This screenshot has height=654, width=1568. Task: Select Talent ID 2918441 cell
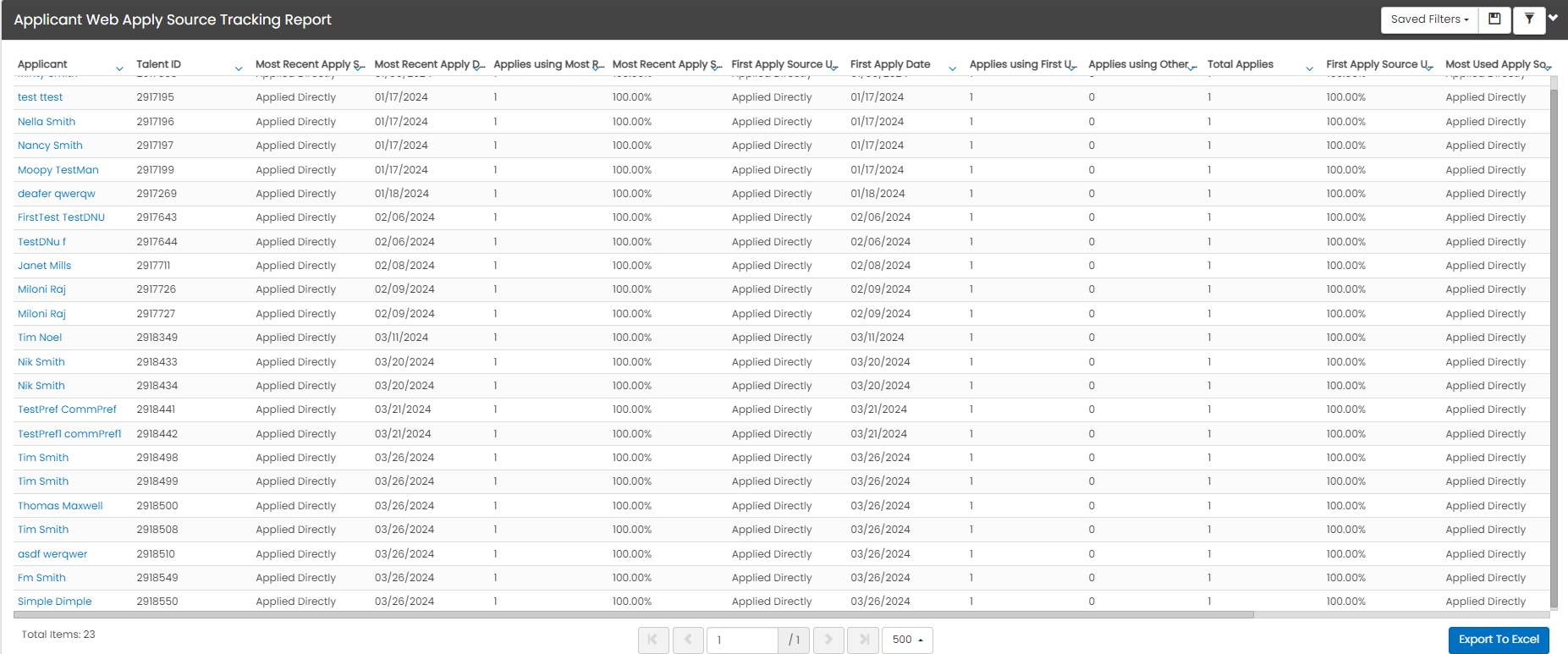coord(156,409)
